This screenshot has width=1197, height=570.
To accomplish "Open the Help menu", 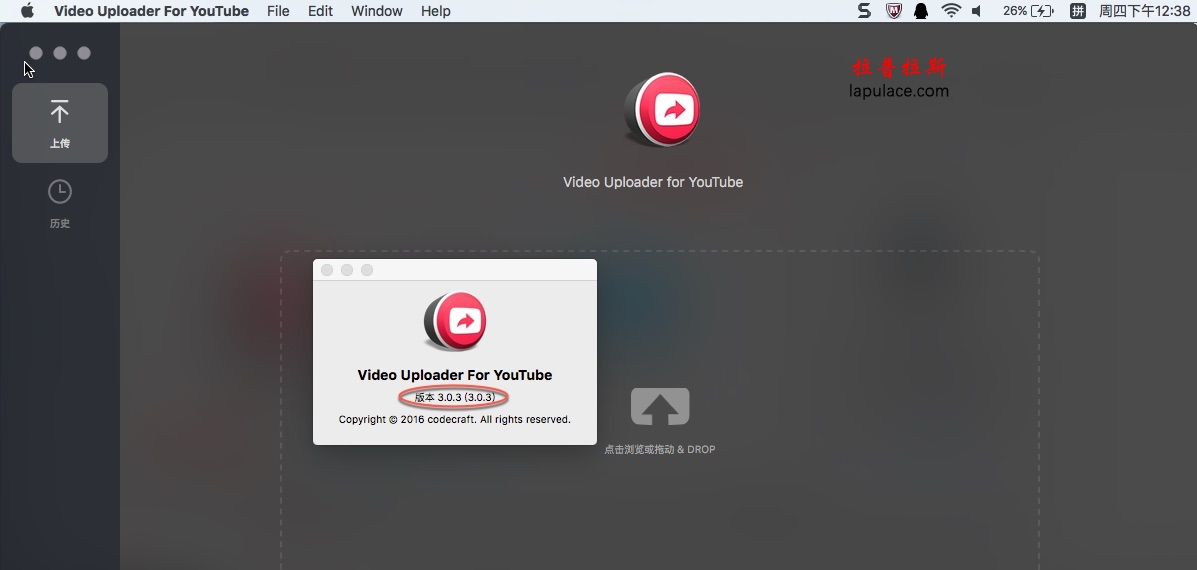I will pyautogui.click(x=435, y=11).
